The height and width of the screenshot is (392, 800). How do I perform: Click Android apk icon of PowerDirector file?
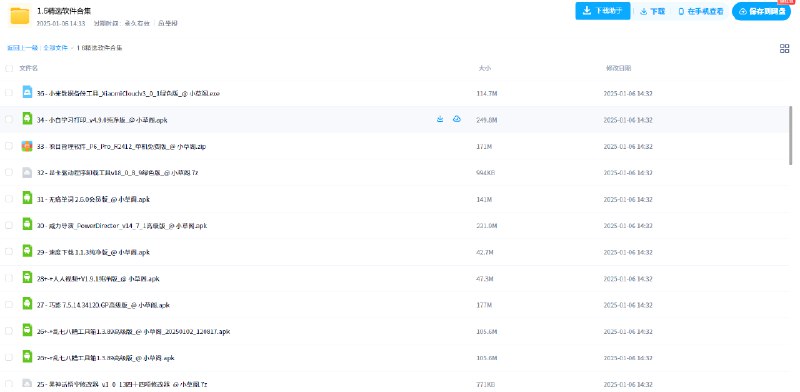pos(27,225)
